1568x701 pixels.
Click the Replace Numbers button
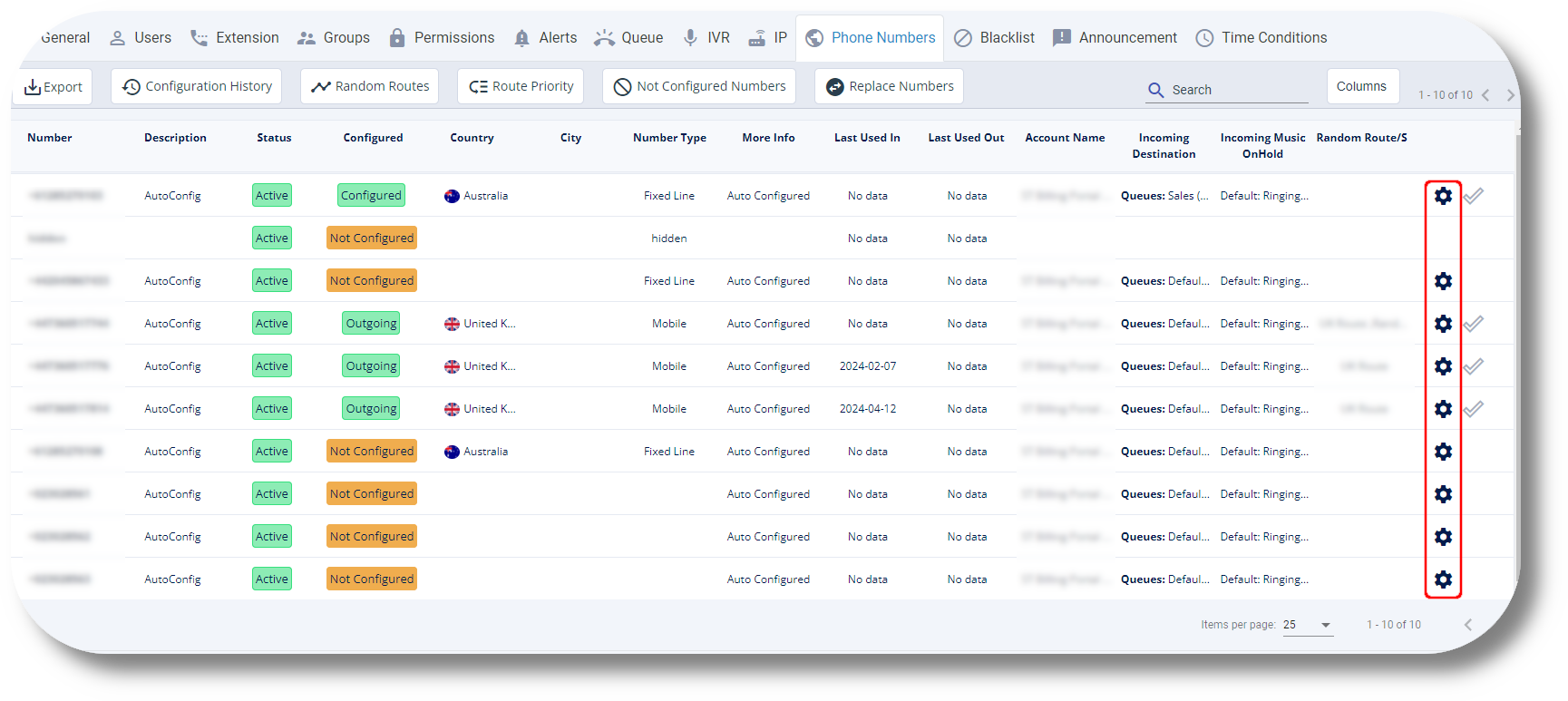click(x=889, y=86)
